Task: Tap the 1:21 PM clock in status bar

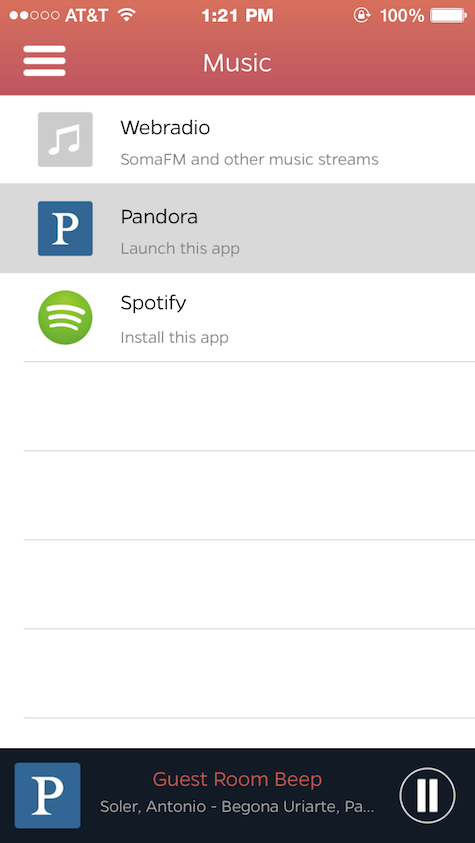Action: (x=238, y=16)
